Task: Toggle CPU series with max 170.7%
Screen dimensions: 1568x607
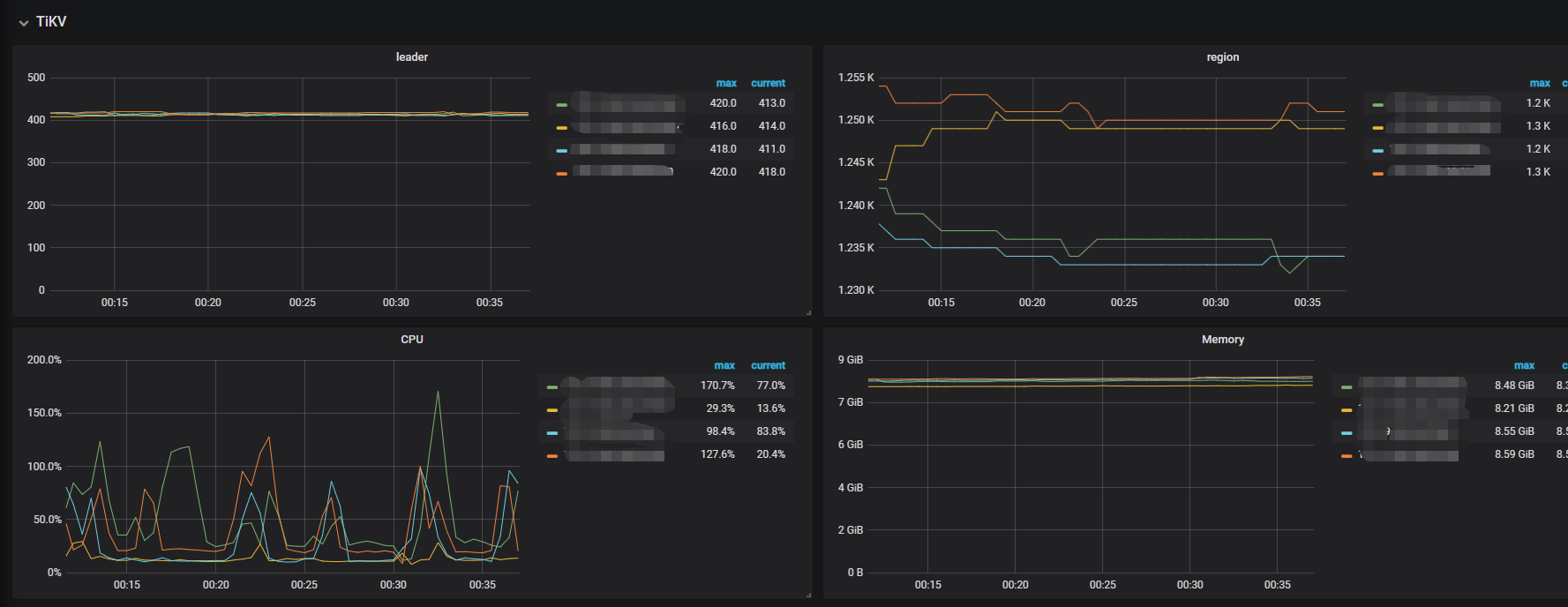Action: (x=618, y=386)
